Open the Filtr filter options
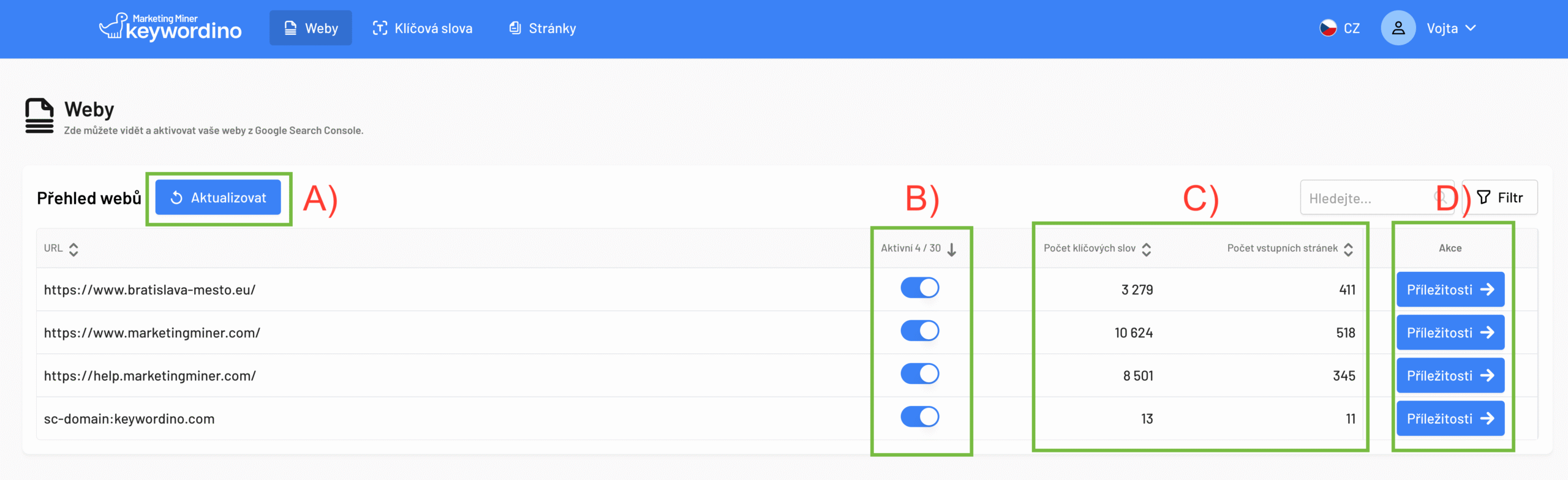The image size is (1568, 480). (1500, 197)
